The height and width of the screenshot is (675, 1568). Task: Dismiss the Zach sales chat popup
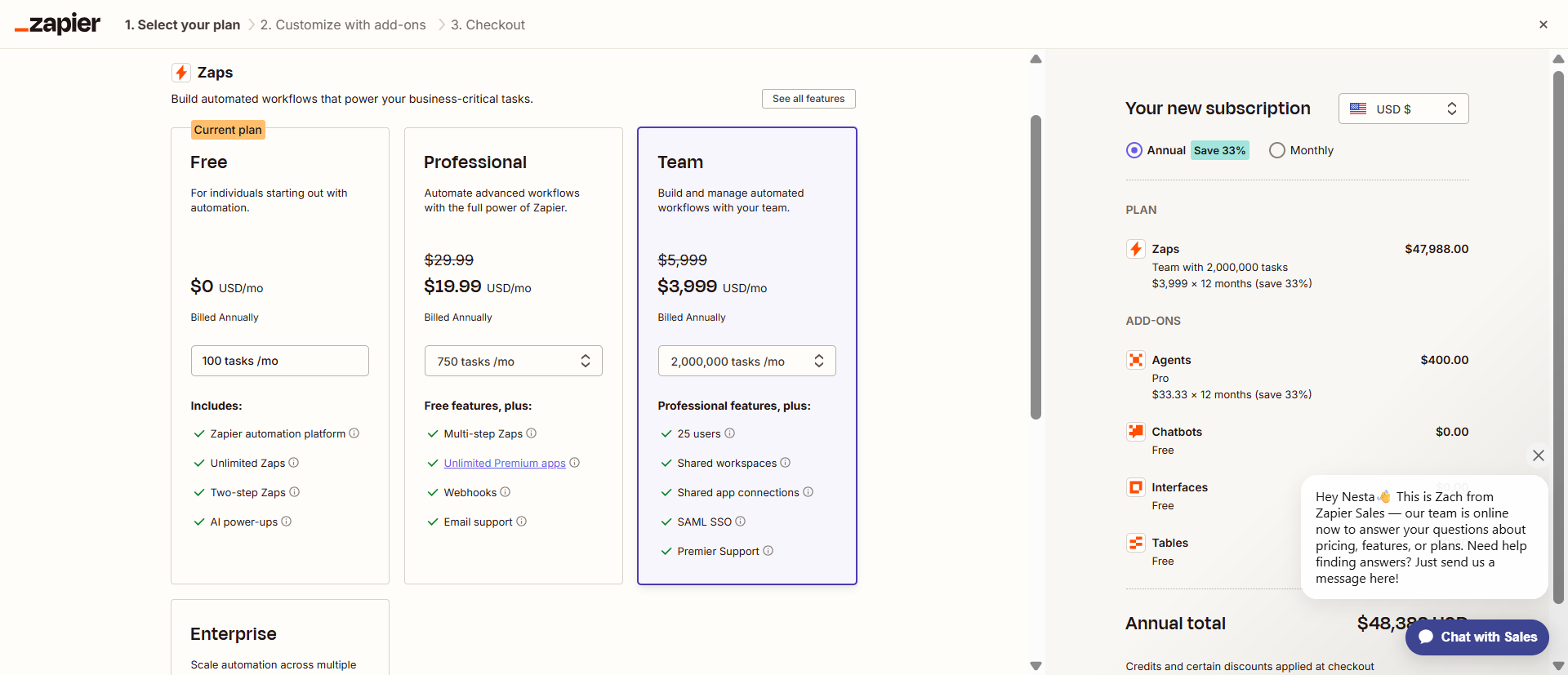[1539, 455]
